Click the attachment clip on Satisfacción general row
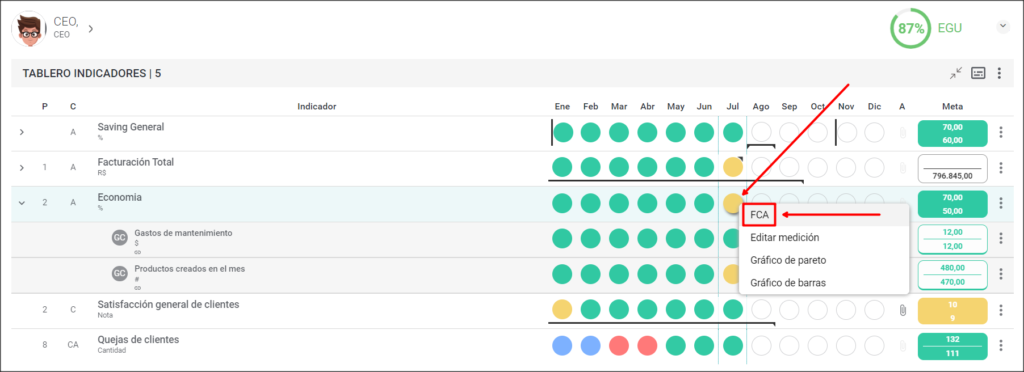 [x=902, y=310]
